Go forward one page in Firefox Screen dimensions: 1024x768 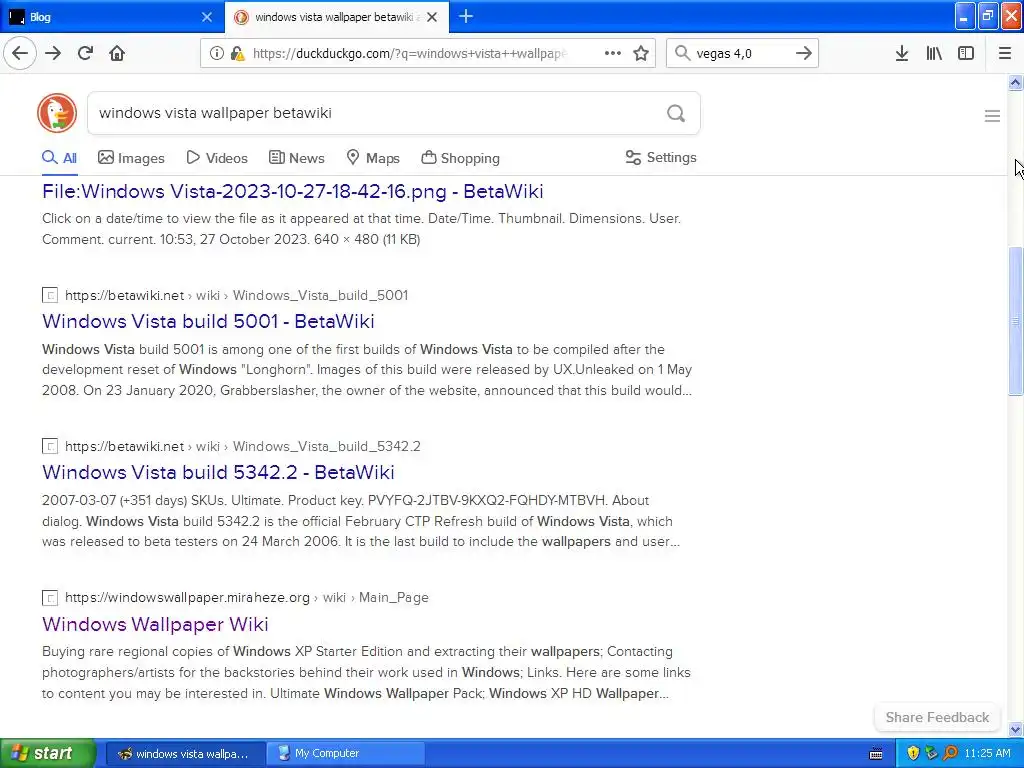click(x=53, y=53)
